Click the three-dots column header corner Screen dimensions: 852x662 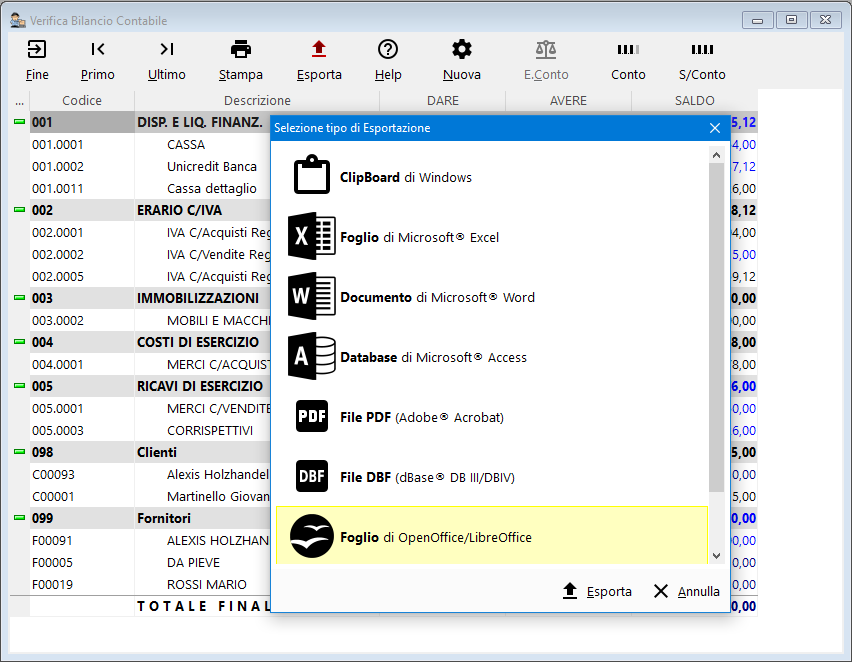click(x=20, y=101)
